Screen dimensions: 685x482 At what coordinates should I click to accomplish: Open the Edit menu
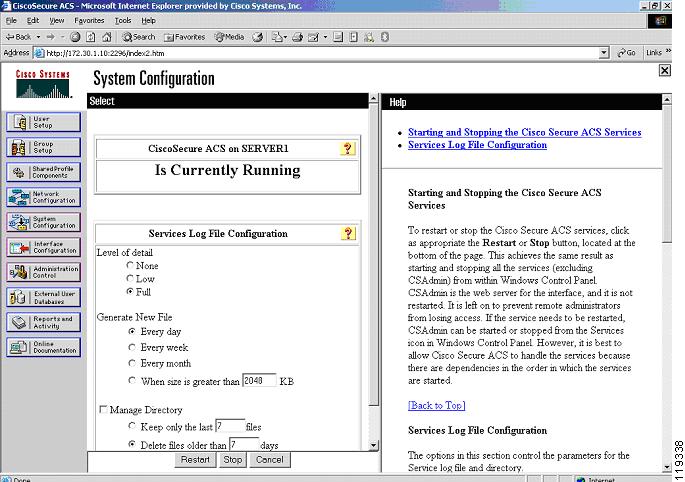[x=33, y=21]
